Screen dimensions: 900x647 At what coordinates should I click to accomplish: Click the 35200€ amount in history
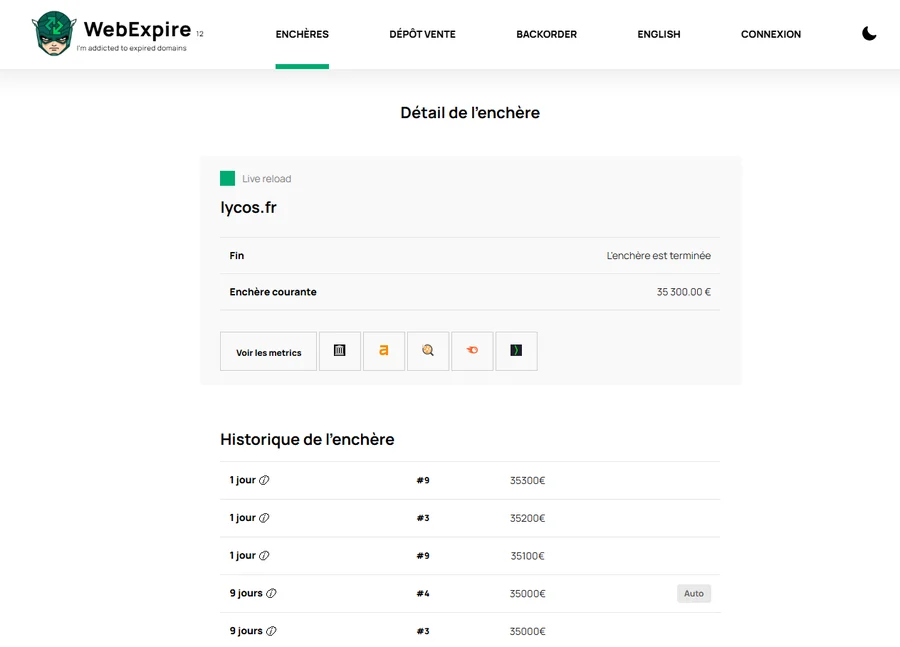[527, 518]
